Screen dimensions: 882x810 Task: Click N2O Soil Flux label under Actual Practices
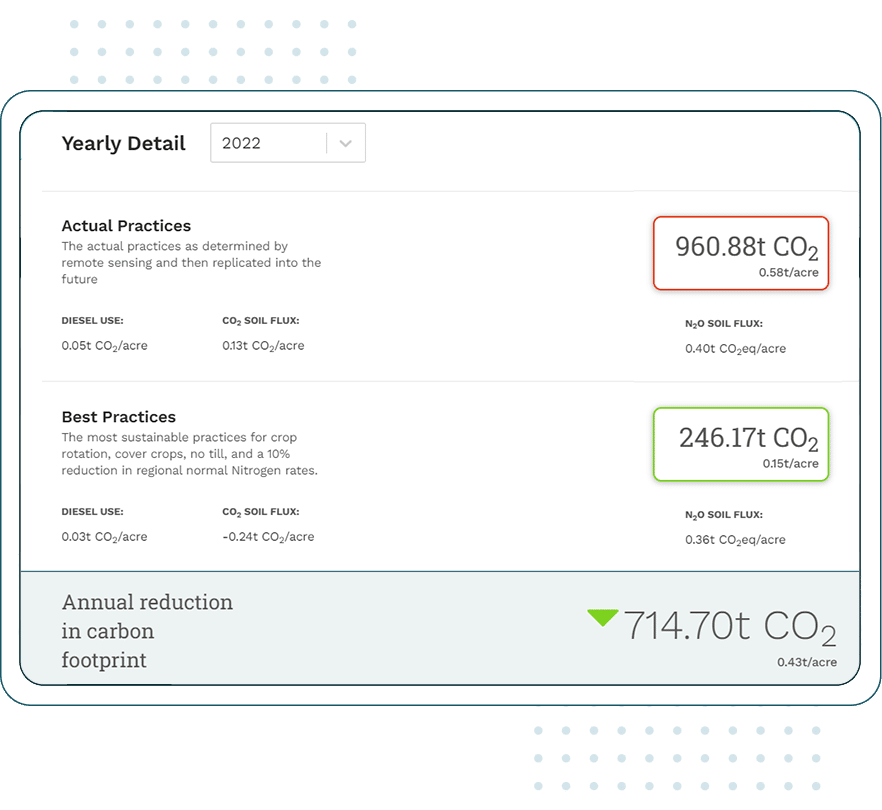pos(723,324)
